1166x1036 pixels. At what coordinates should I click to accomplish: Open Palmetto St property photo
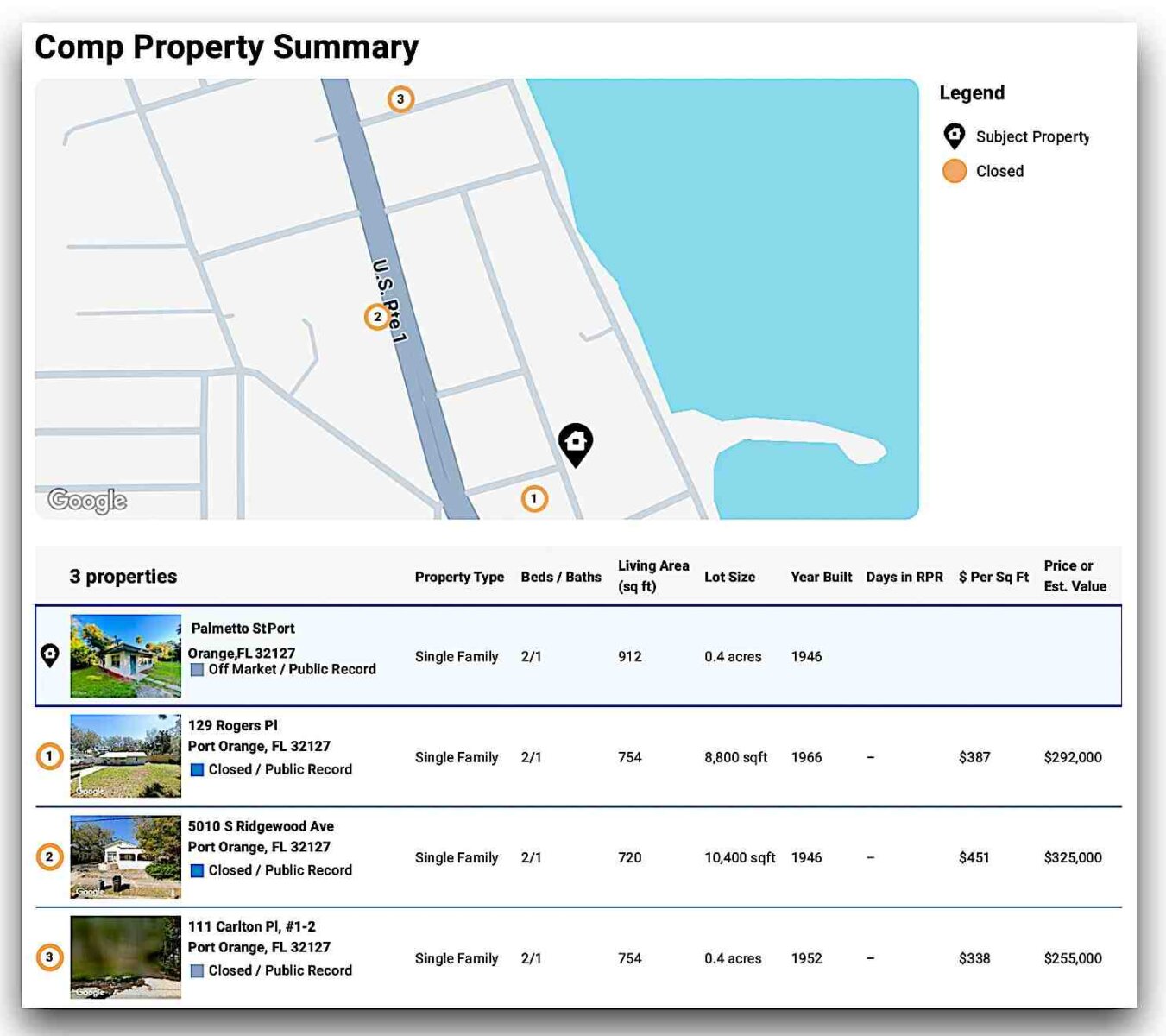point(125,656)
